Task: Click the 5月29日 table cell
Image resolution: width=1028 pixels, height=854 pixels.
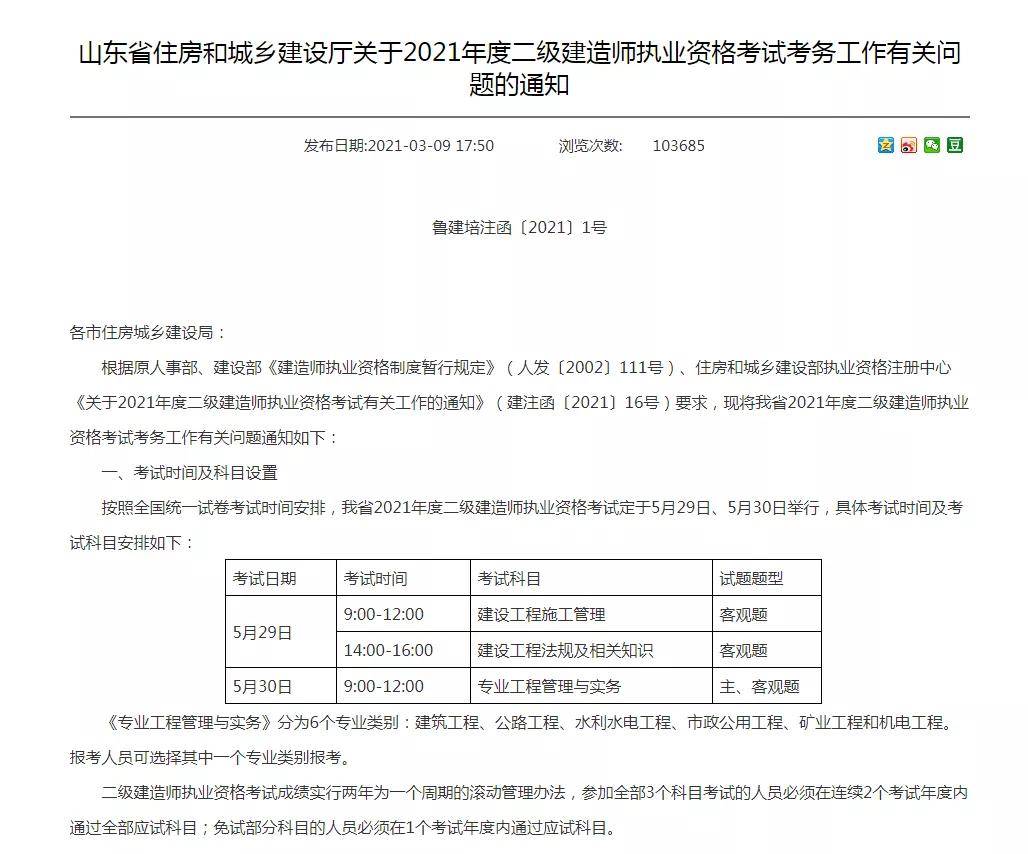Action: [281, 632]
